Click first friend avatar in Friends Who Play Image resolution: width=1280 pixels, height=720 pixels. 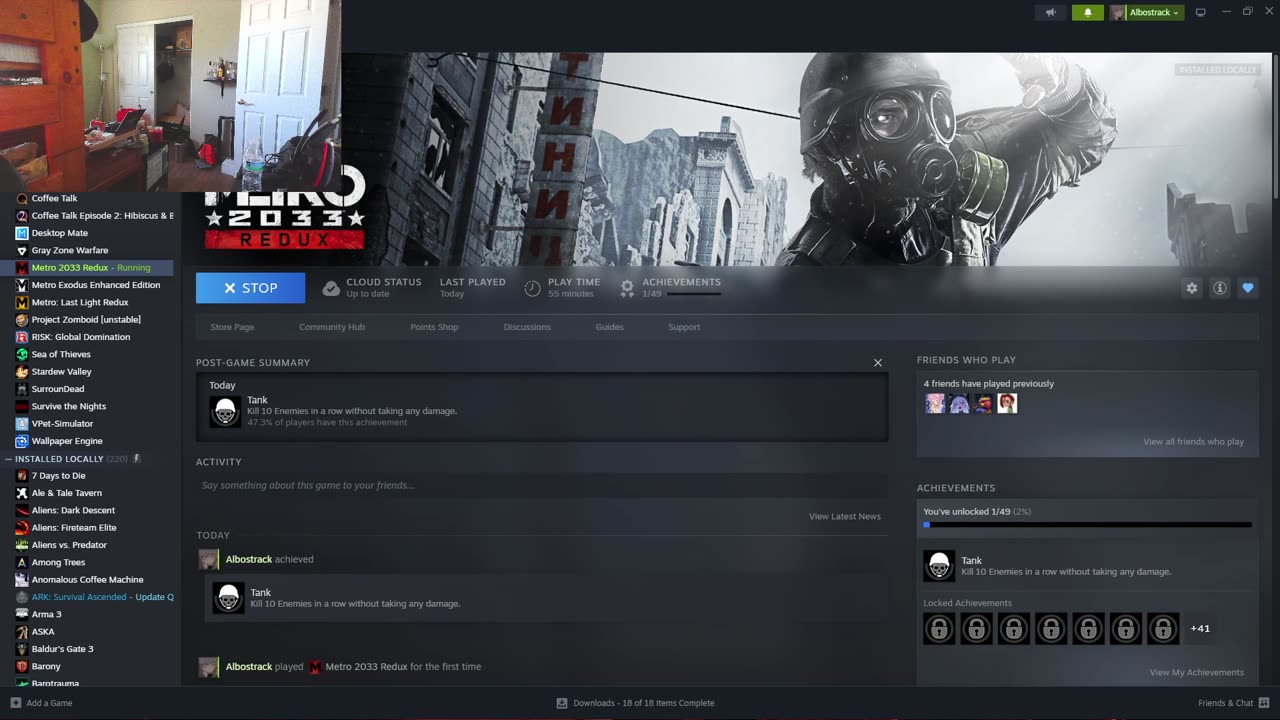935,403
